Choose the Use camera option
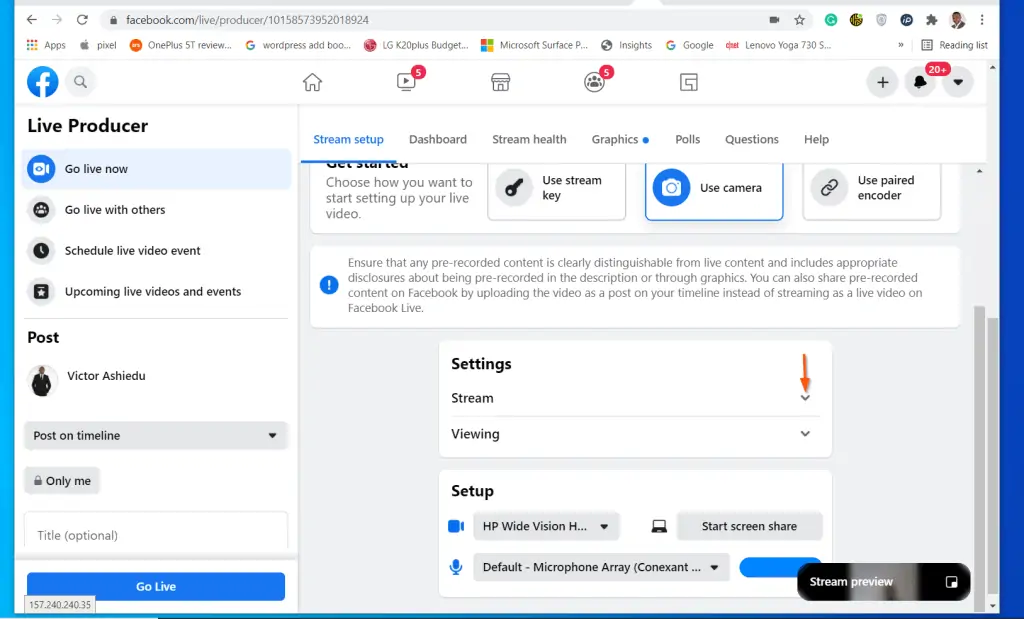This screenshot has width=1024, height=619. pos(714,189)
